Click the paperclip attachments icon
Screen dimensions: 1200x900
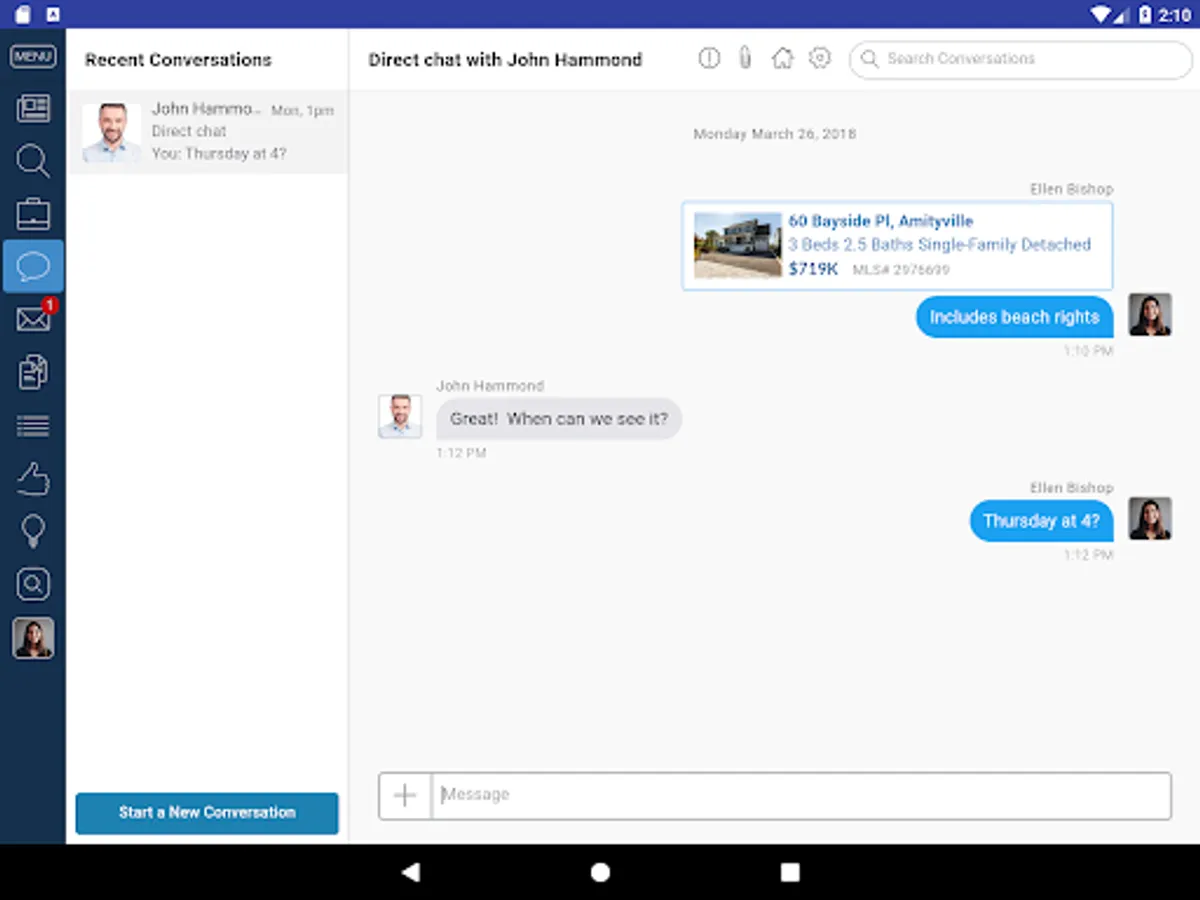tap(745, 58)
